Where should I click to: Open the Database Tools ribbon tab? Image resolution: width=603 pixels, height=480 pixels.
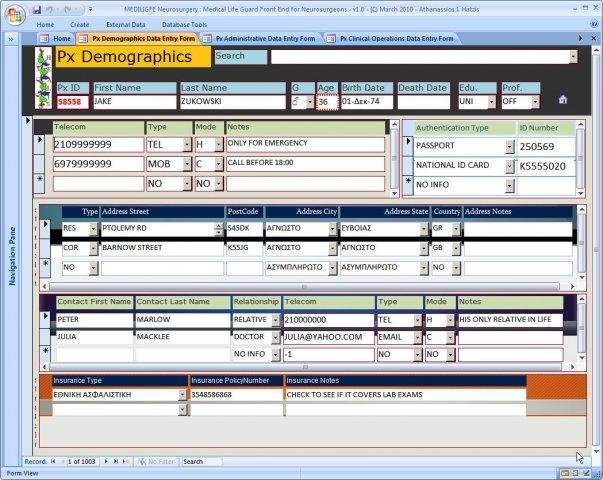click(185, 24)
